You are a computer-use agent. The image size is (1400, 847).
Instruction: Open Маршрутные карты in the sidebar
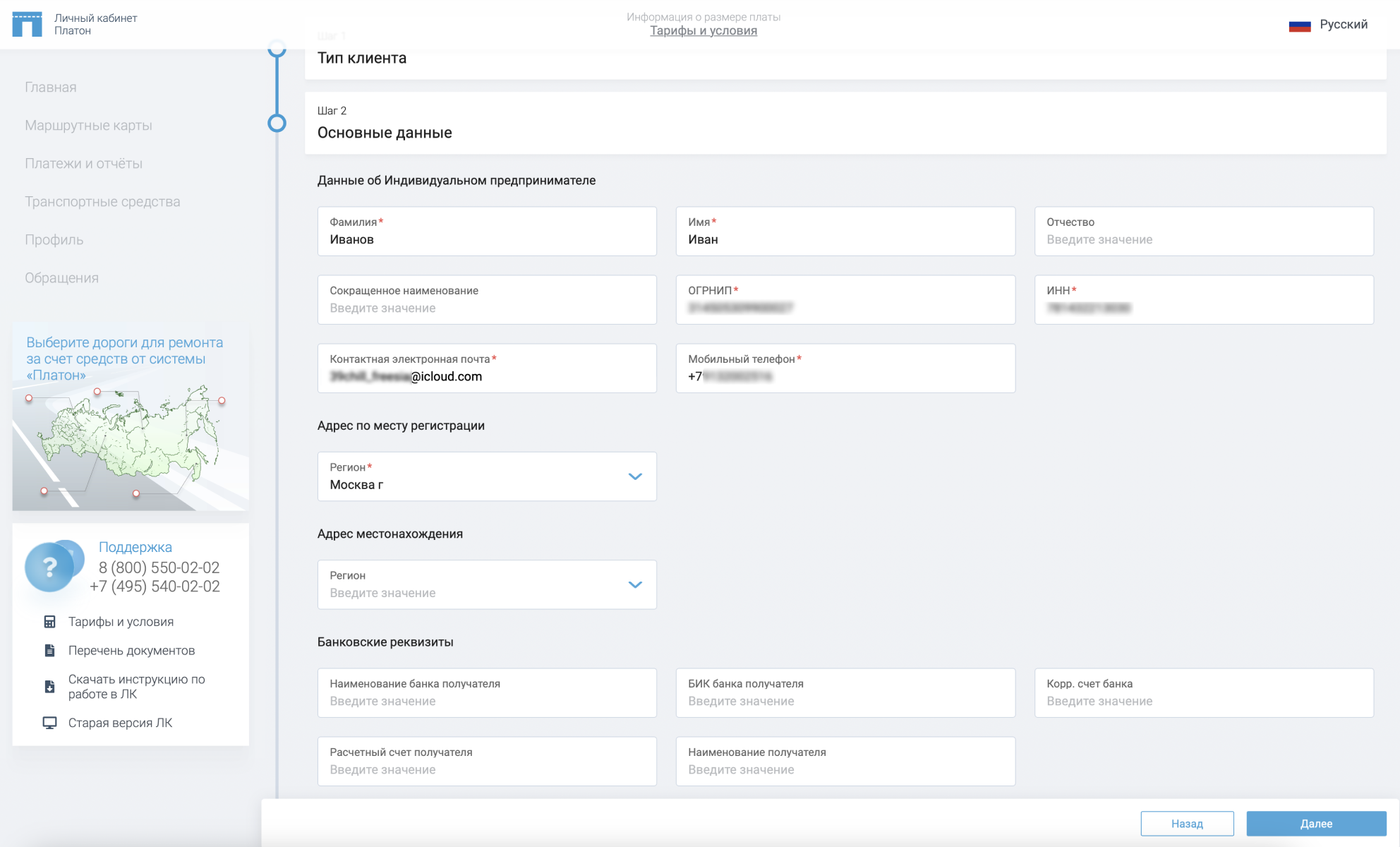click(88, 126)
